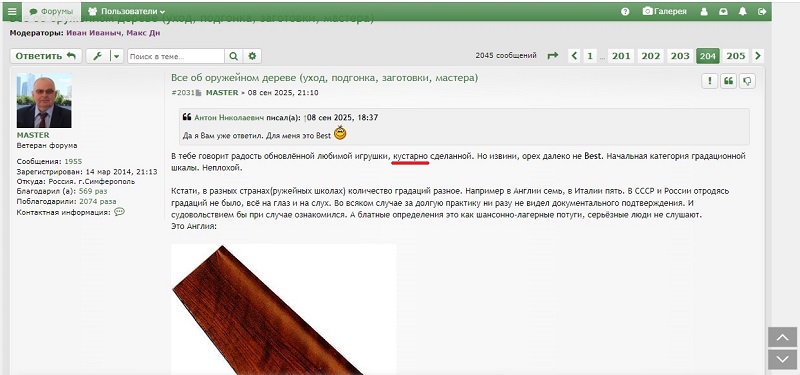Click contact information speech bubble icon
This screenshot has width=800, height=375.
[x=119, y=212]
